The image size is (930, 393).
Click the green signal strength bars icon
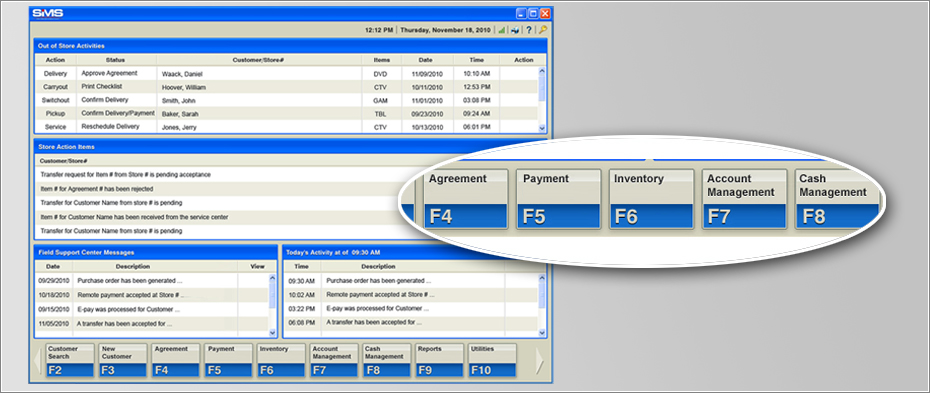[501, 30]
